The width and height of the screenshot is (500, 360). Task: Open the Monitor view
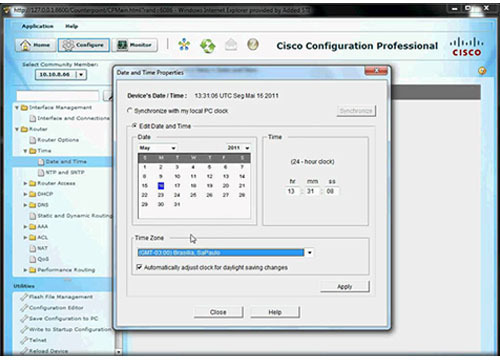135,45
